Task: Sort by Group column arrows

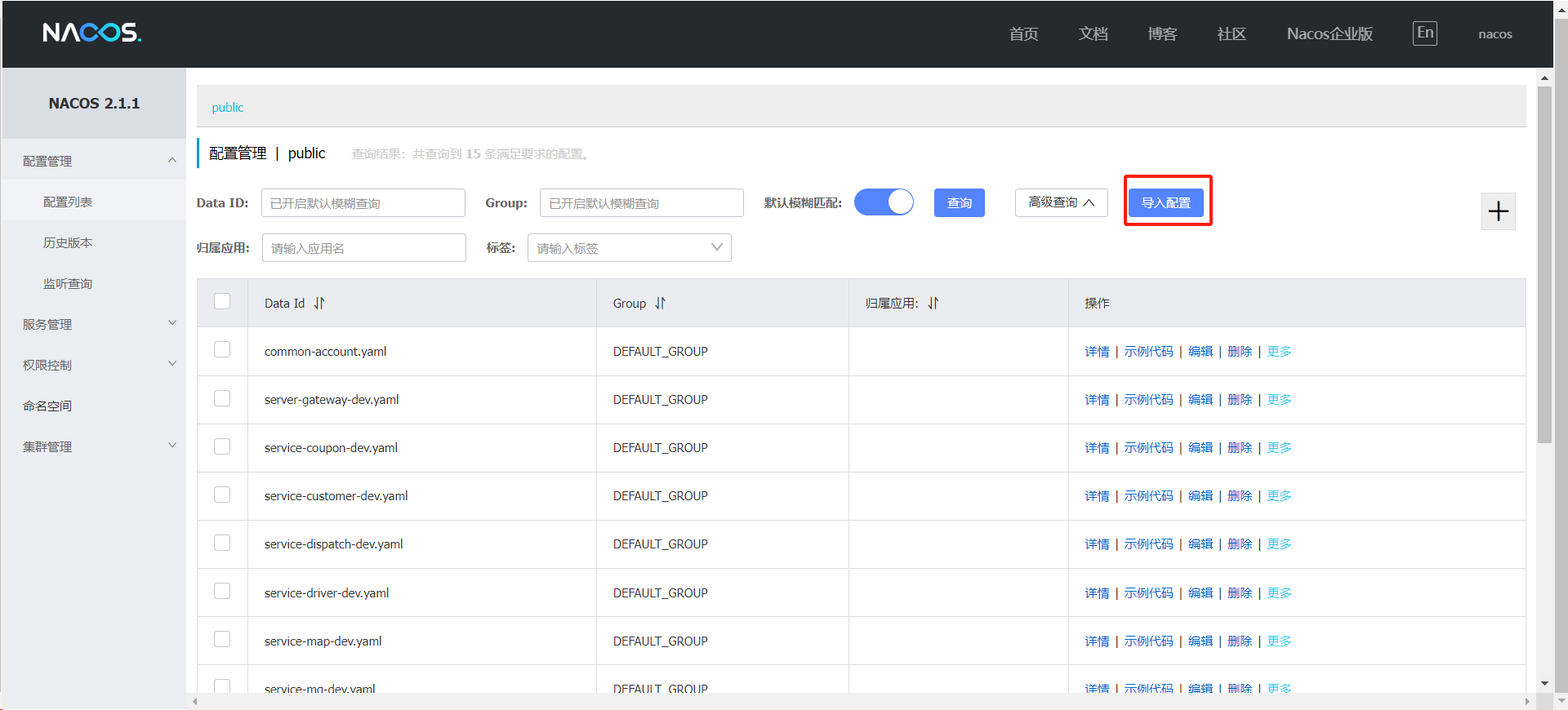Action: (x=660, y=303)
